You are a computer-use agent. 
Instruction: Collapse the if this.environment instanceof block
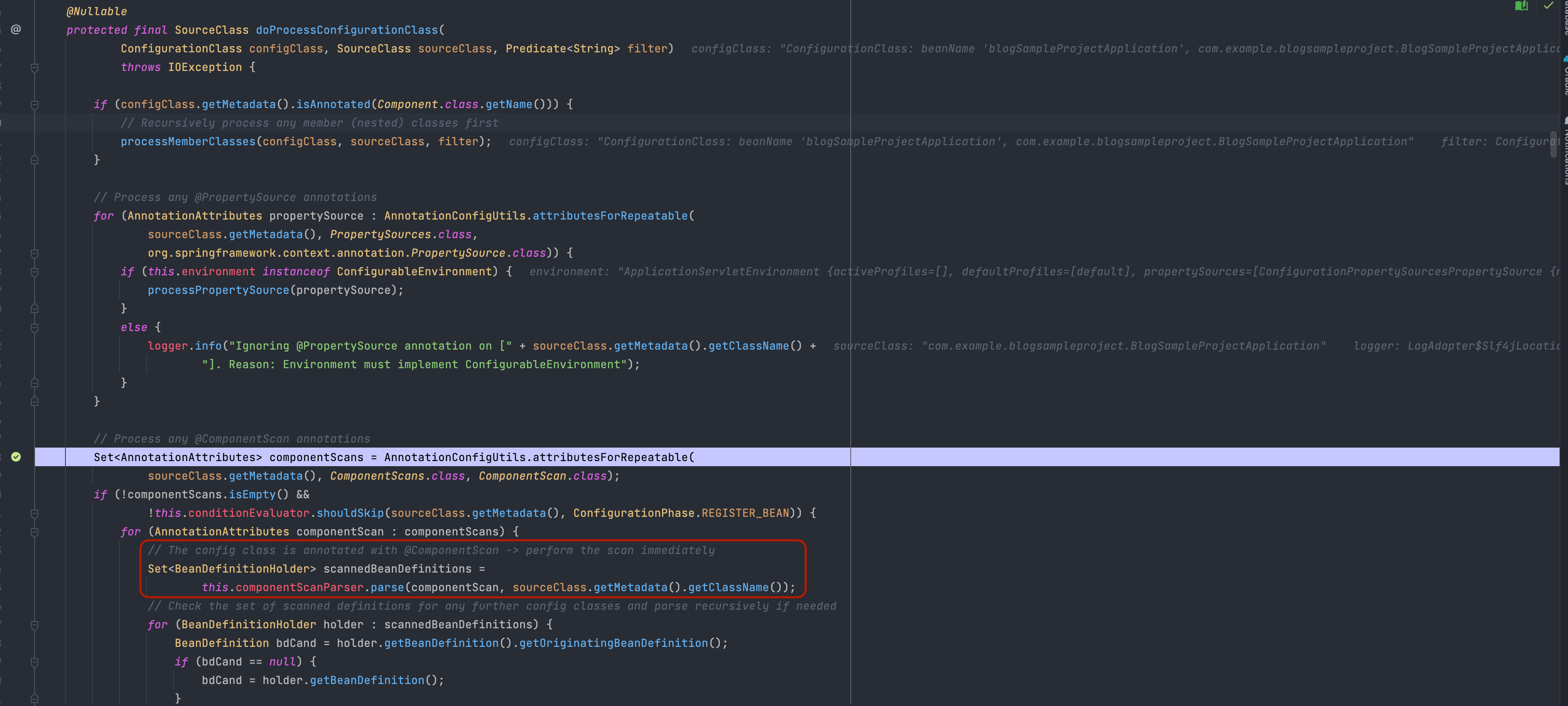pos(35,272)
